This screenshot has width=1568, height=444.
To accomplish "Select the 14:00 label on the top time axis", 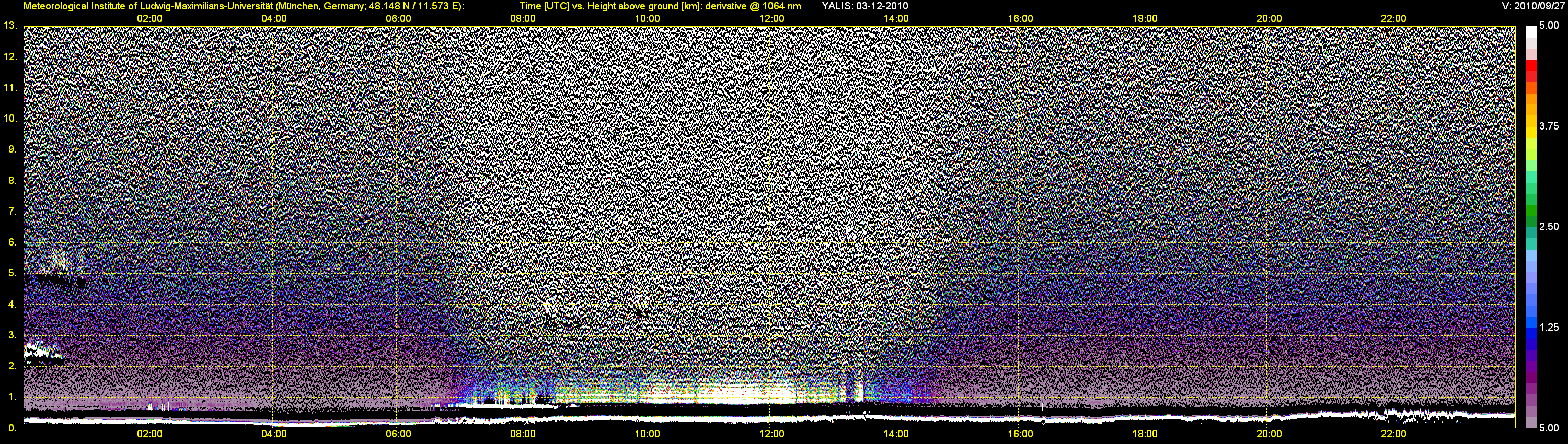I will click(x=896, y=19).
